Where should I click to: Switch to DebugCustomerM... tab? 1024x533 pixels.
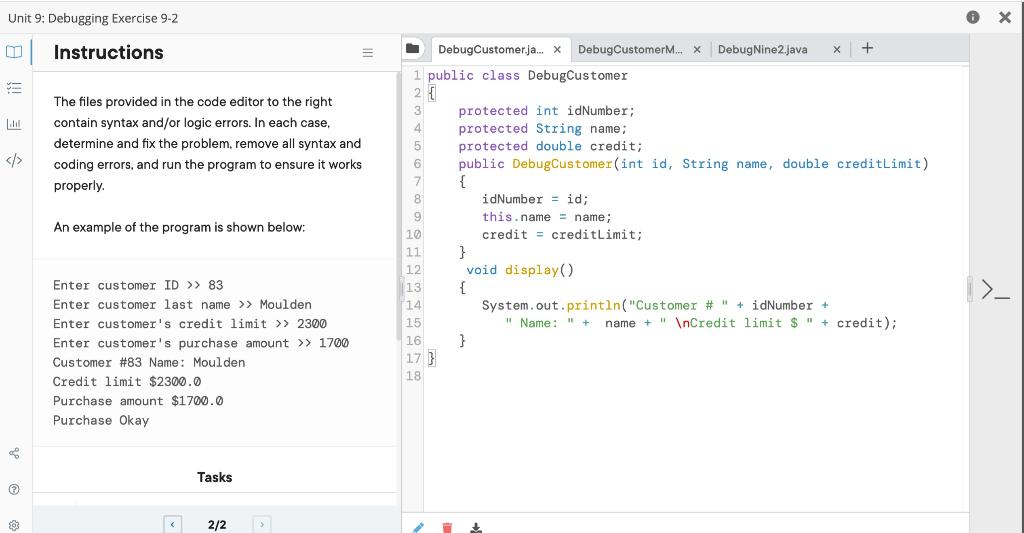(x=630, y=50)
